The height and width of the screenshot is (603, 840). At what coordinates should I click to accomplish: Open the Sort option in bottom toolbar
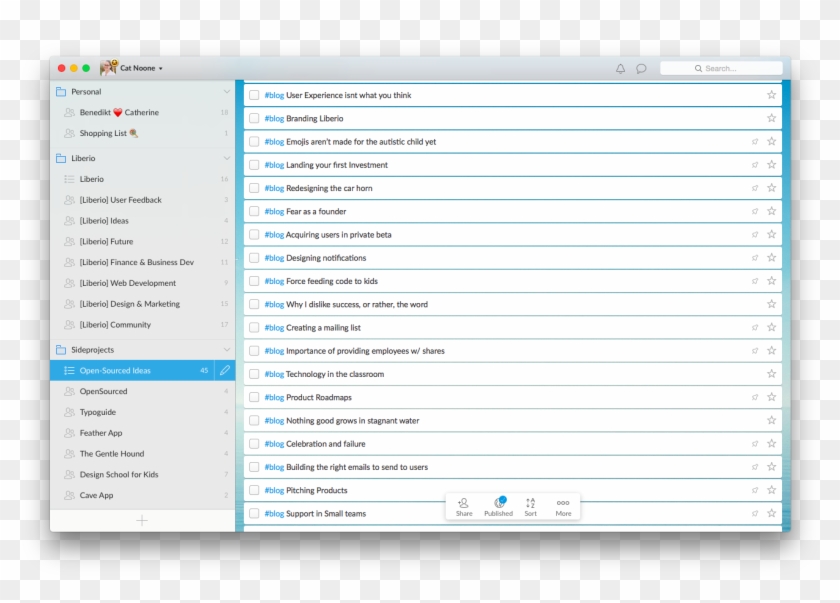pos(530,506)
